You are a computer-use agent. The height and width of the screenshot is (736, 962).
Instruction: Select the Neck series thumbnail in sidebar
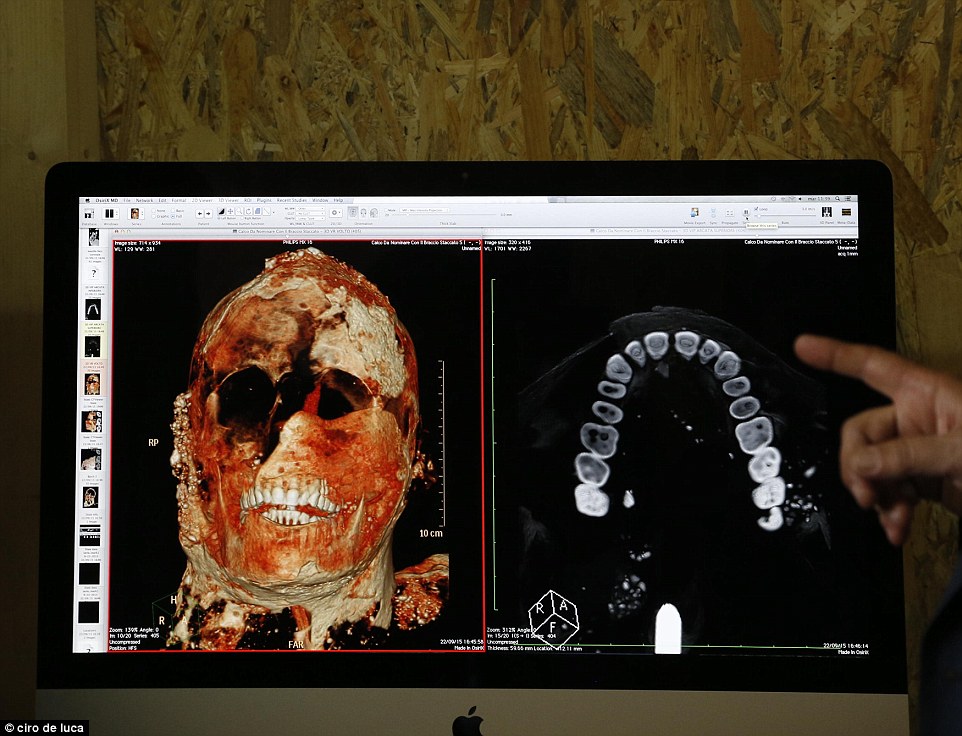click(90, 496)
